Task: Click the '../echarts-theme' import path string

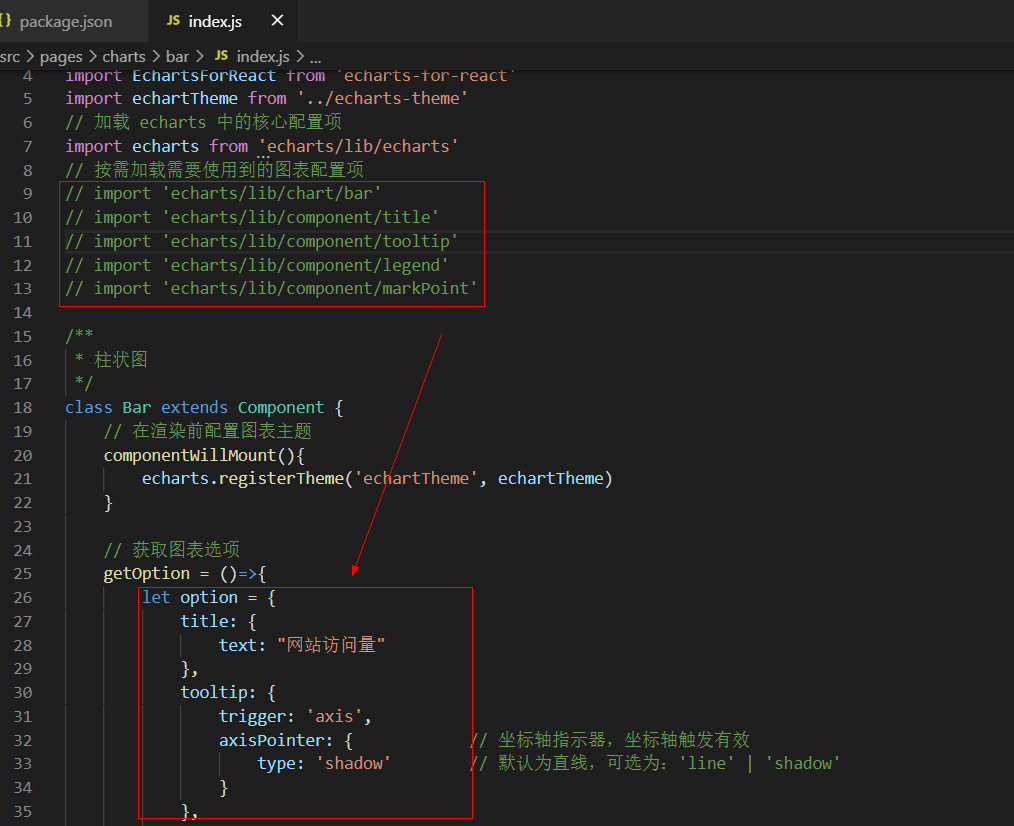Action: [383, 98]
